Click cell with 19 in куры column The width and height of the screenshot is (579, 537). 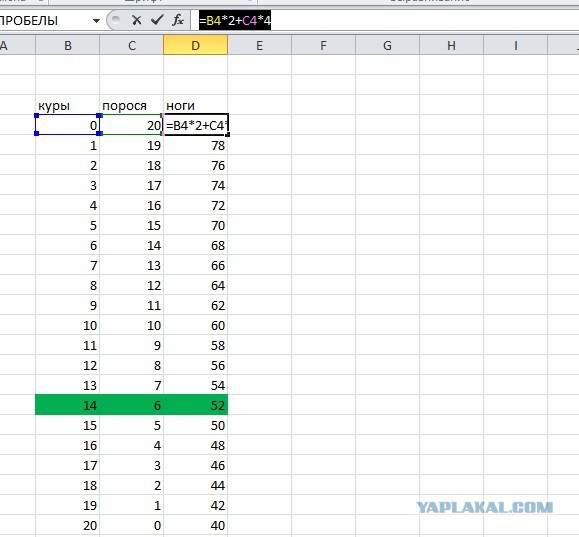pyautogui.click(x=68, y=505)
